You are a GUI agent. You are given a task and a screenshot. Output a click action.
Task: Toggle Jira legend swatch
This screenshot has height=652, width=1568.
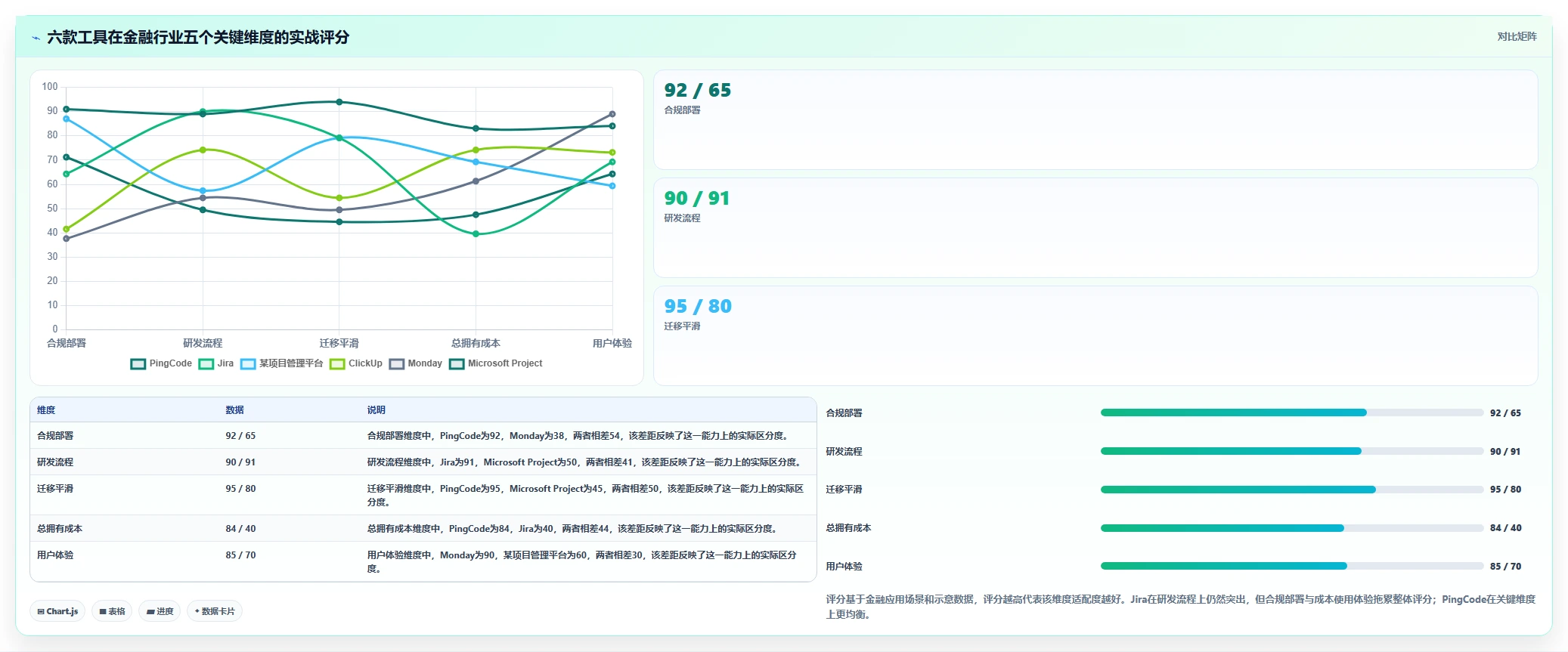(206, 364)
